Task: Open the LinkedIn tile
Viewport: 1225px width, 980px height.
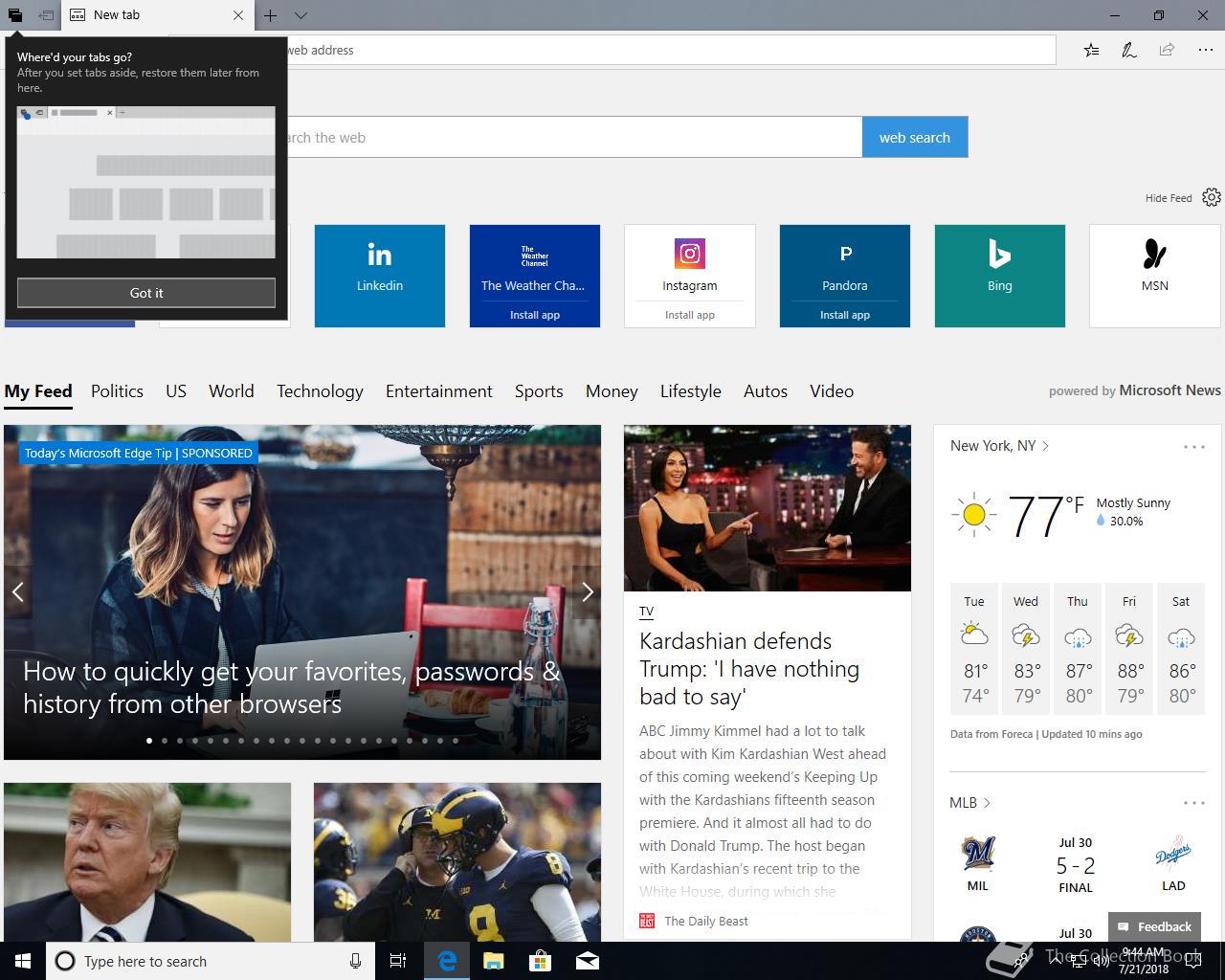Action: (x=380, y=276)
